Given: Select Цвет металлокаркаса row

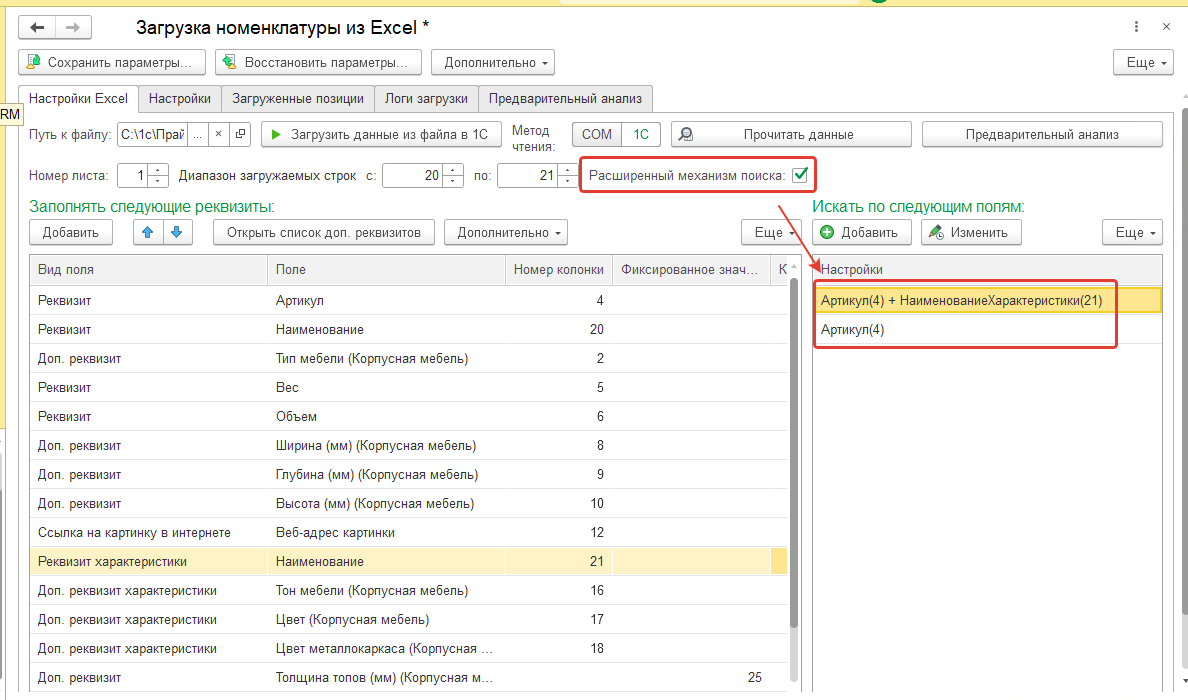Looking at the screenshot, I should click(x=409, y=648).
